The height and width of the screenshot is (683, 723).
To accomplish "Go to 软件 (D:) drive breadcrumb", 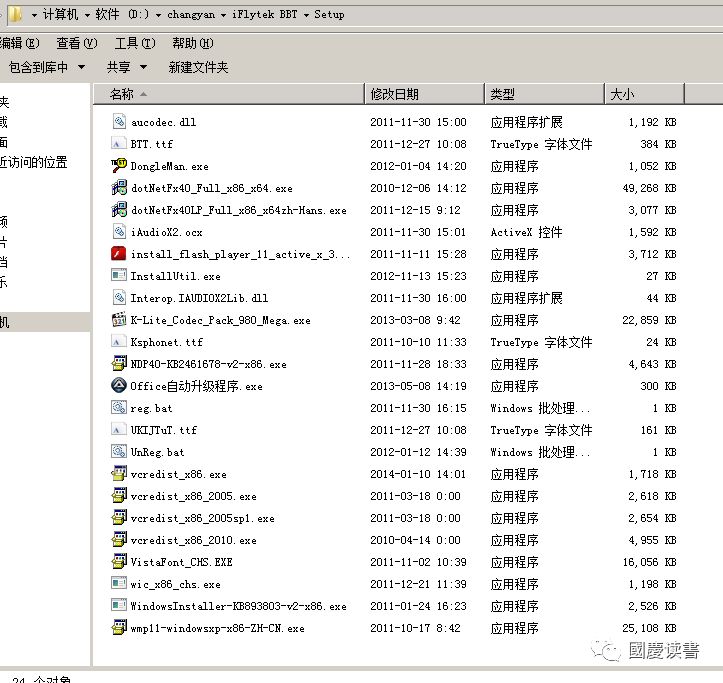I will [x=122, y=15].
